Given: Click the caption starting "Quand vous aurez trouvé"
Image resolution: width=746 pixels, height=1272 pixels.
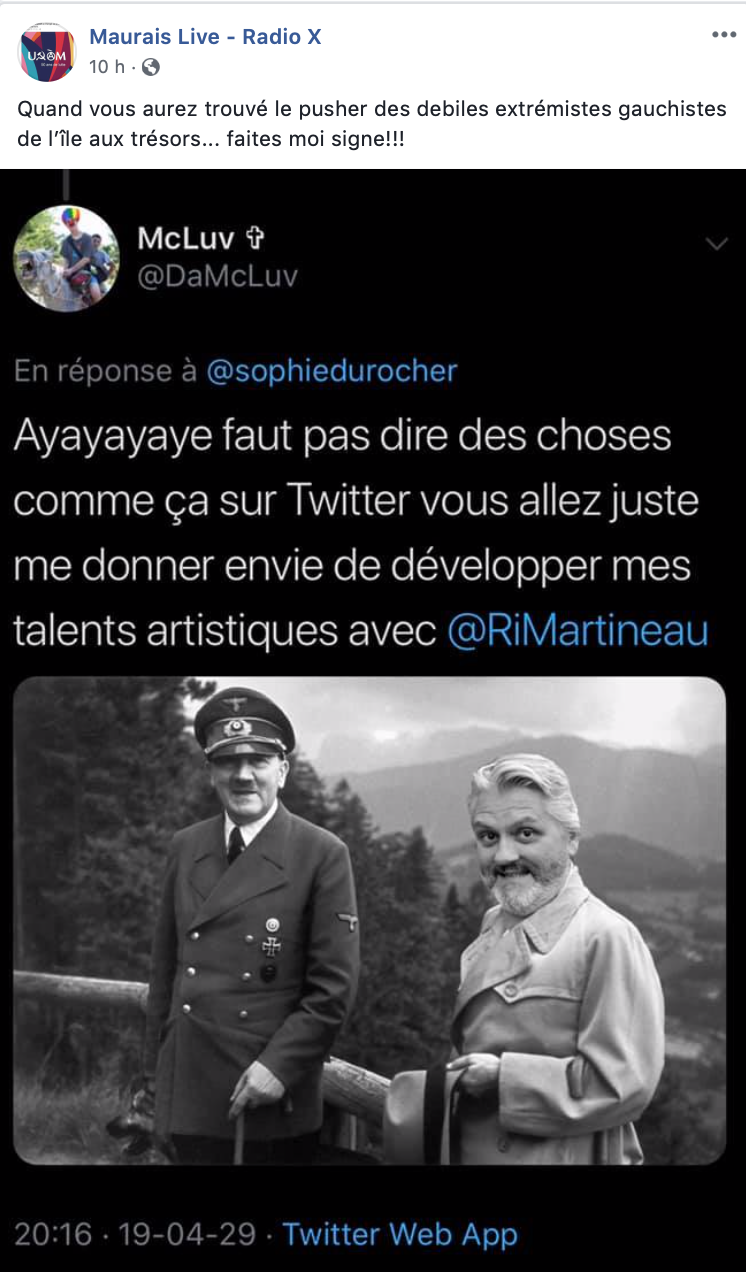Looking at the screenshot, I should coord(372,123).
